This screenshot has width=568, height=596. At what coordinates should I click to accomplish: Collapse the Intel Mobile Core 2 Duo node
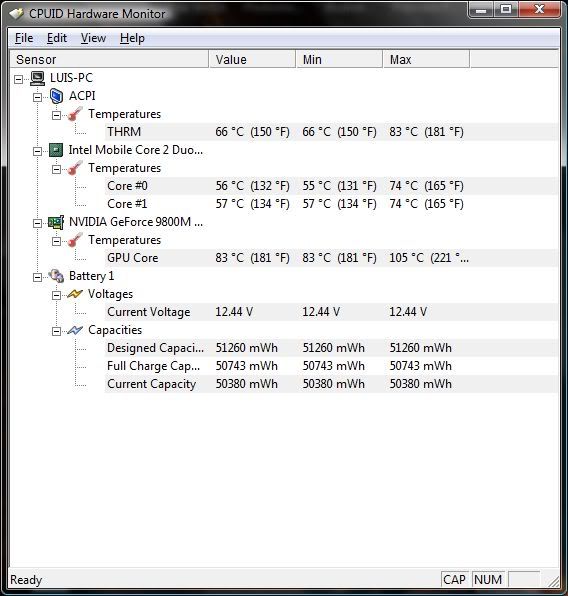(37, 151)
